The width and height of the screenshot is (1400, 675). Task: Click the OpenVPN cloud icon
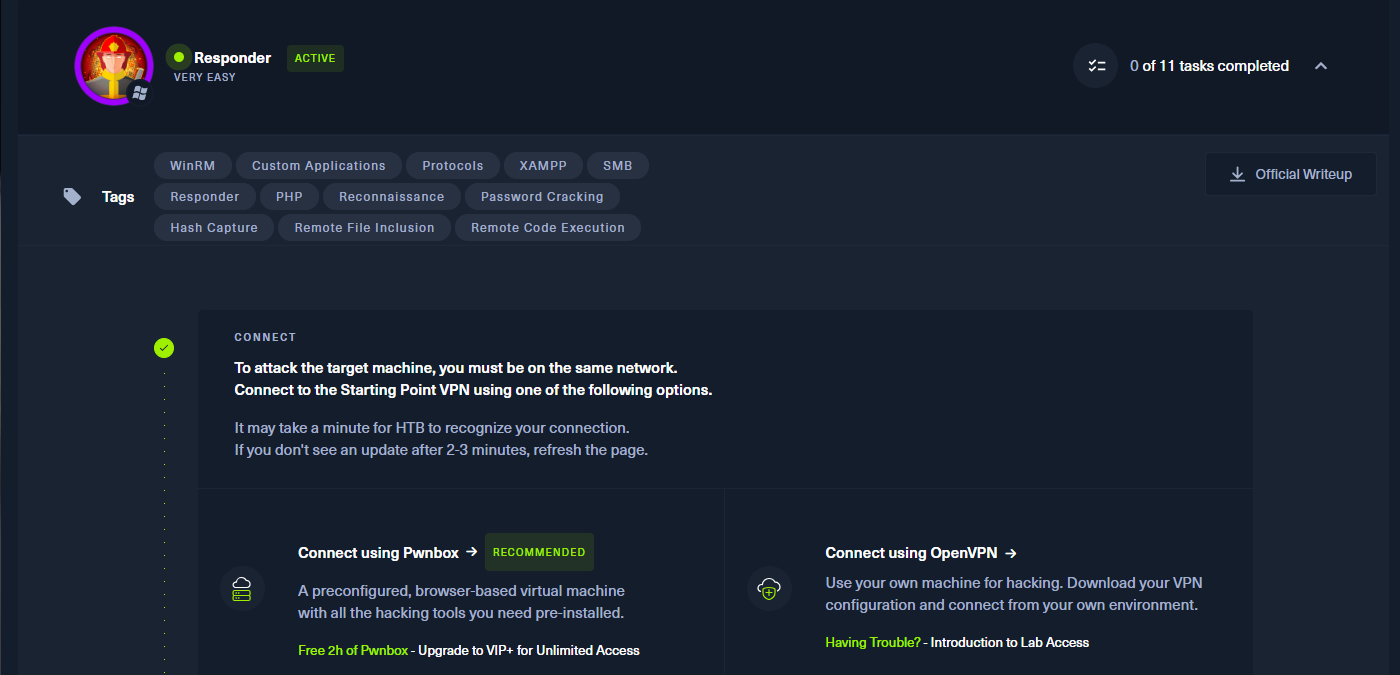[769, 589]
